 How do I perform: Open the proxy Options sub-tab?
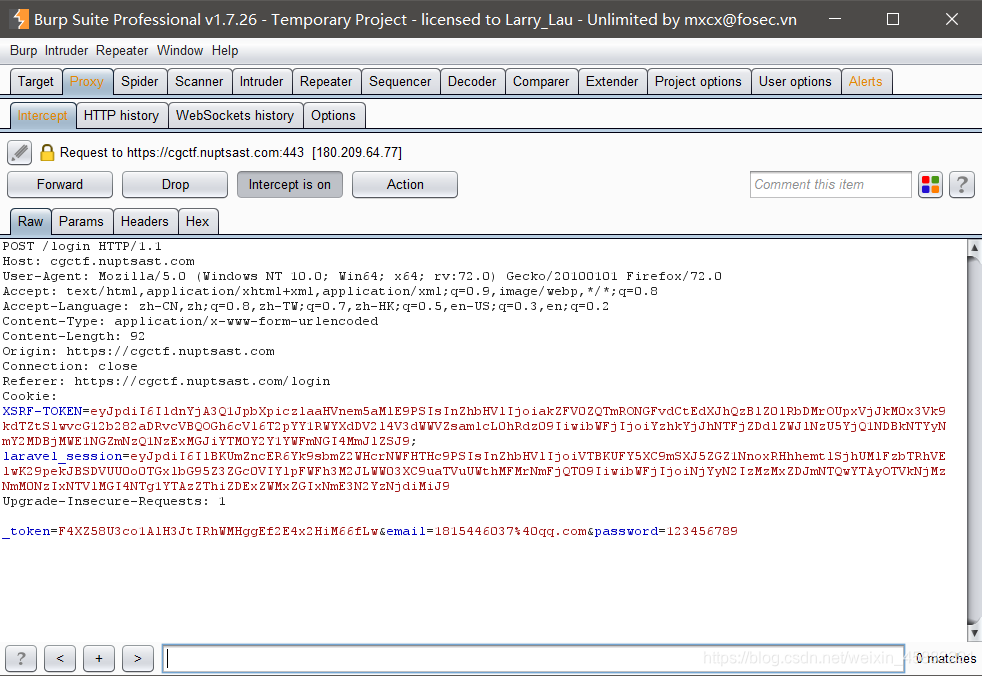click(333, 116)
